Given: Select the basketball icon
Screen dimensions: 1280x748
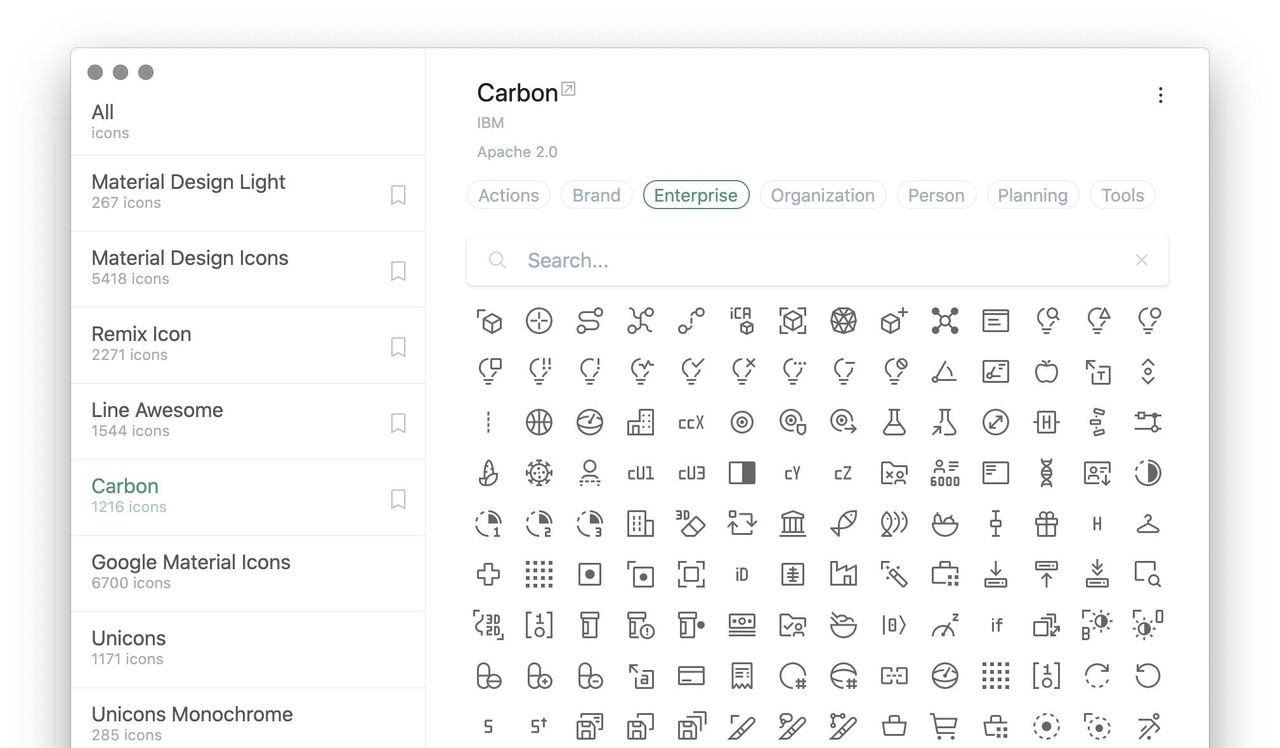Looking at the screenshot, I should coord(539,422).
